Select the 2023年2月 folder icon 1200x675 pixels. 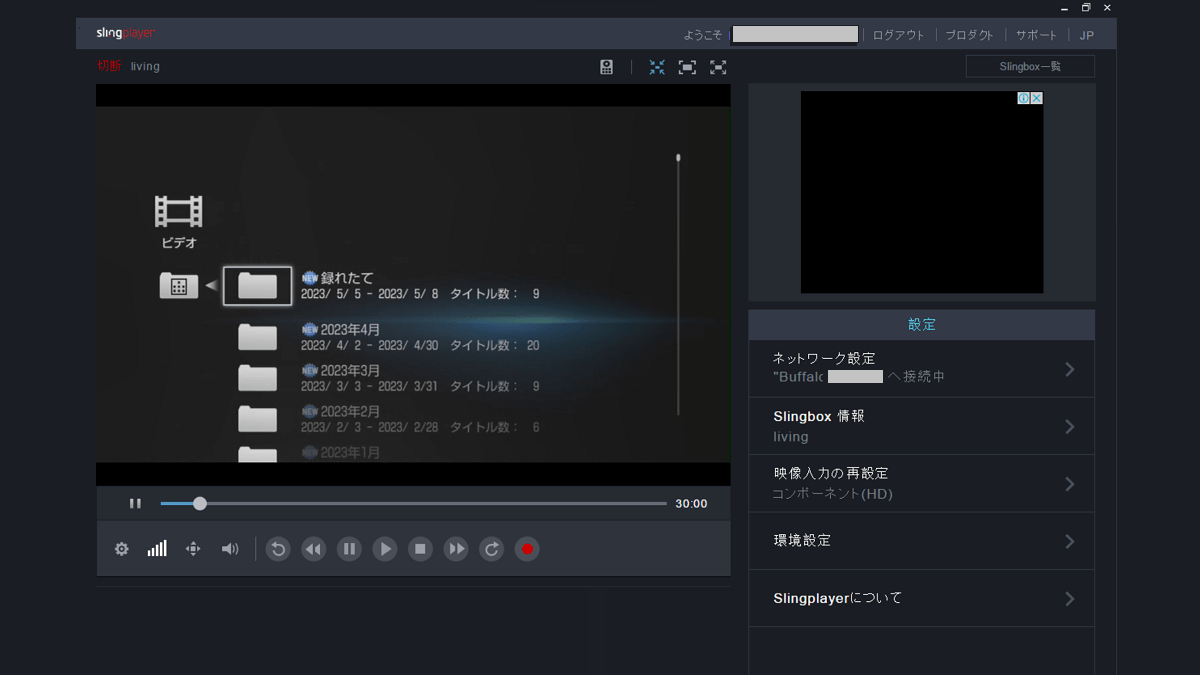point(257,418)
